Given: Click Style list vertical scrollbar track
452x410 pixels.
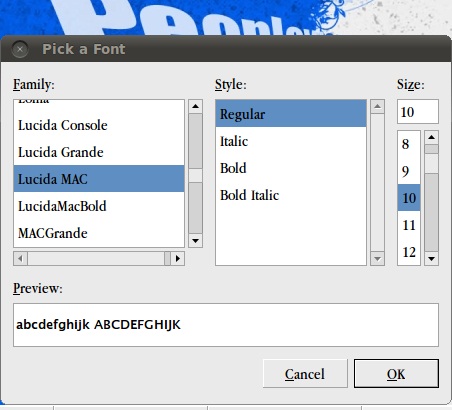Looking at the screenshot, I should click(377, 183).
